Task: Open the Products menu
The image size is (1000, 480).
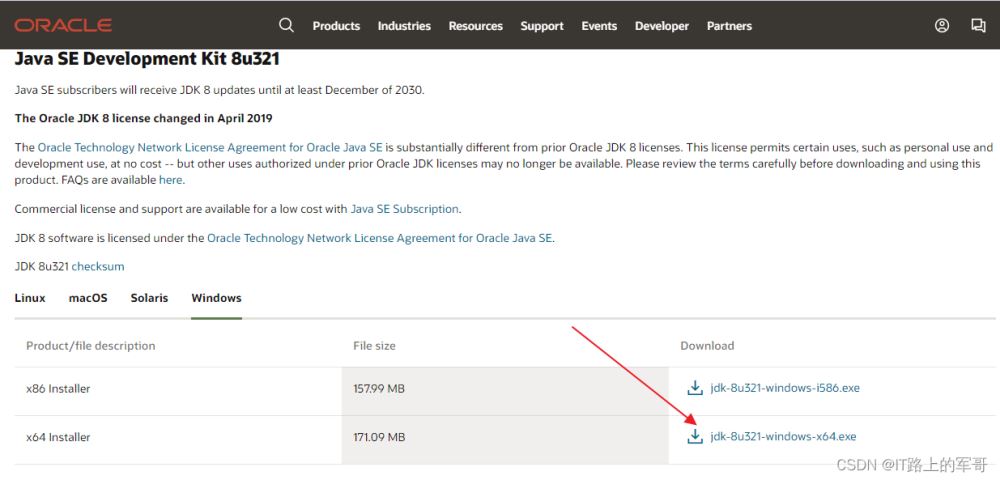Action: [336, 26]
